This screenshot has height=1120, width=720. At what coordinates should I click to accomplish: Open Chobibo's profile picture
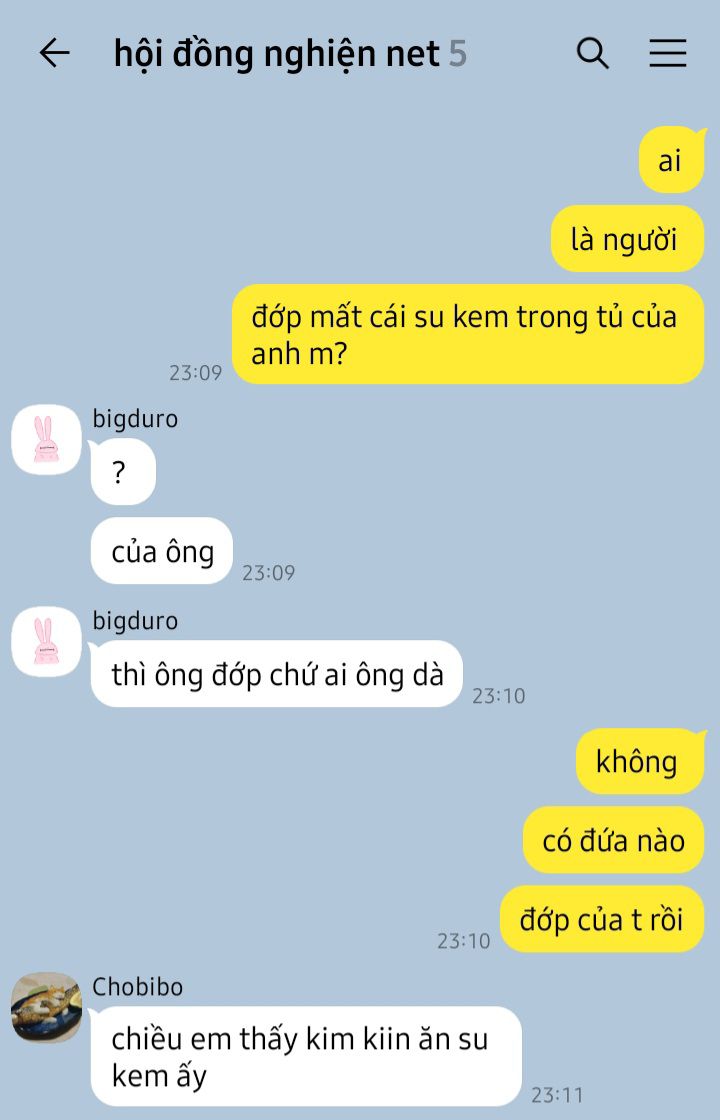[46, 1007]
